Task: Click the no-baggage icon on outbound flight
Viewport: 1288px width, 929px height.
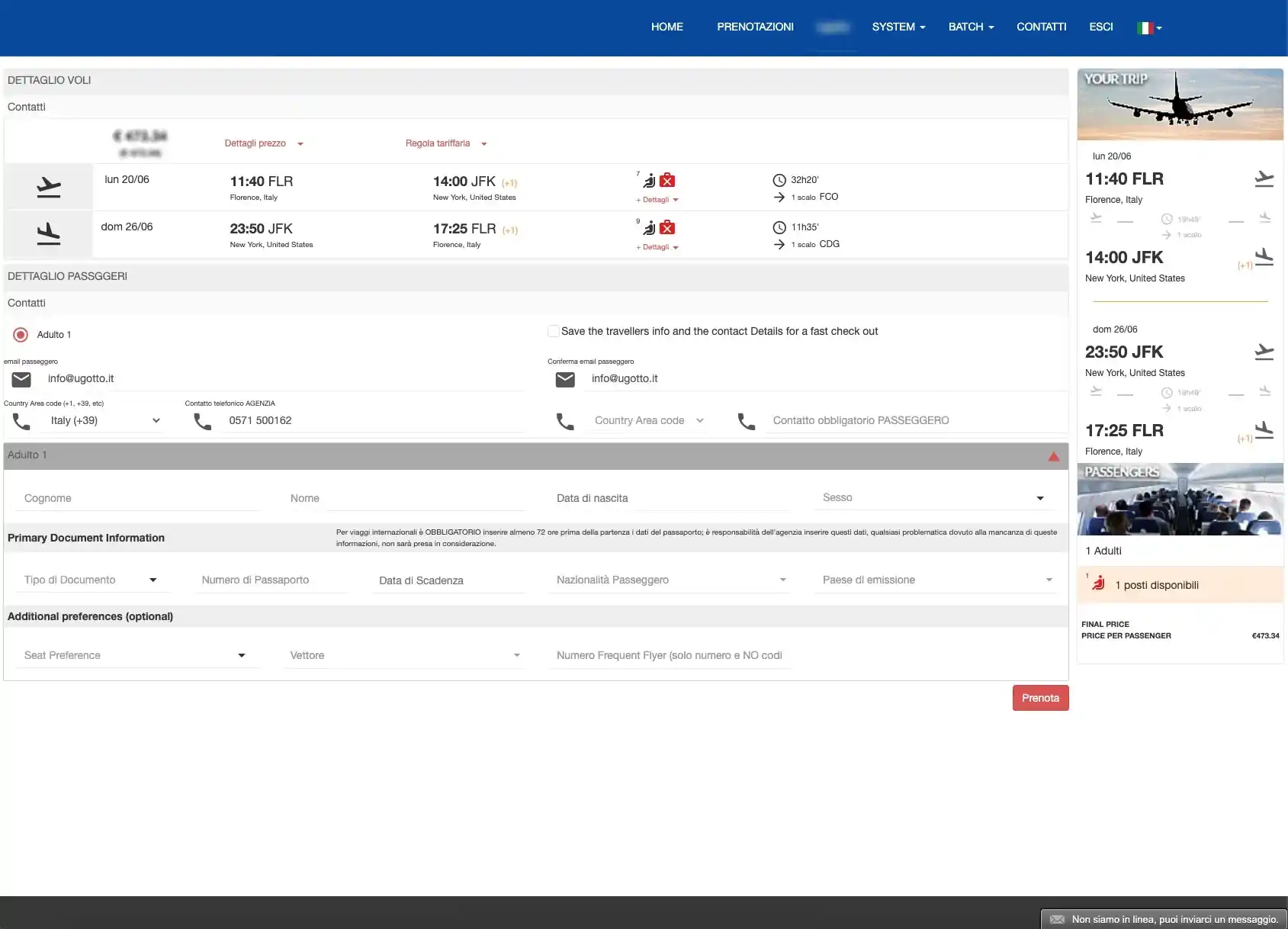Action: point(667,181)
